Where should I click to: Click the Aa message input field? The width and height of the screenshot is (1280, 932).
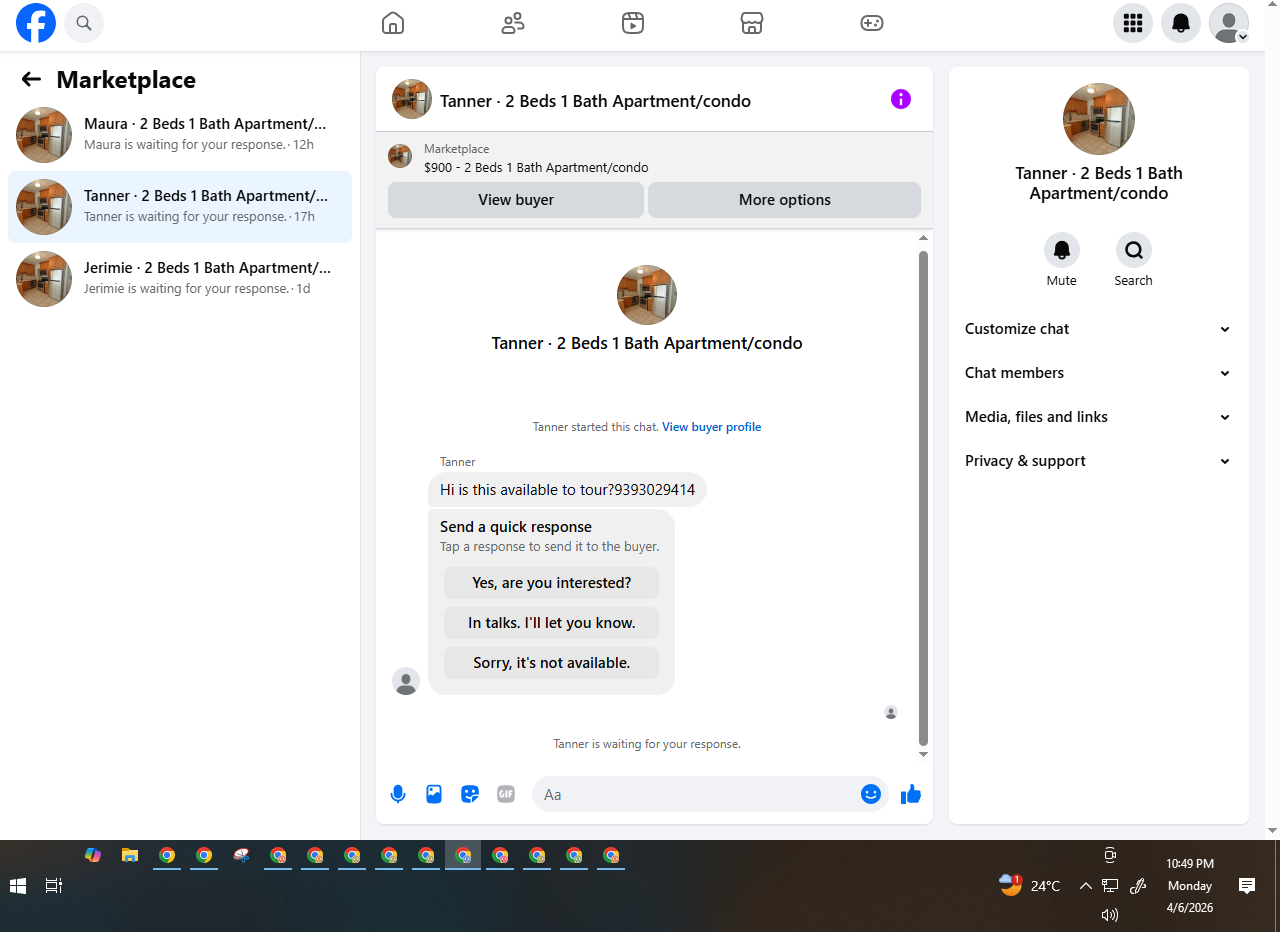(698, 794)
